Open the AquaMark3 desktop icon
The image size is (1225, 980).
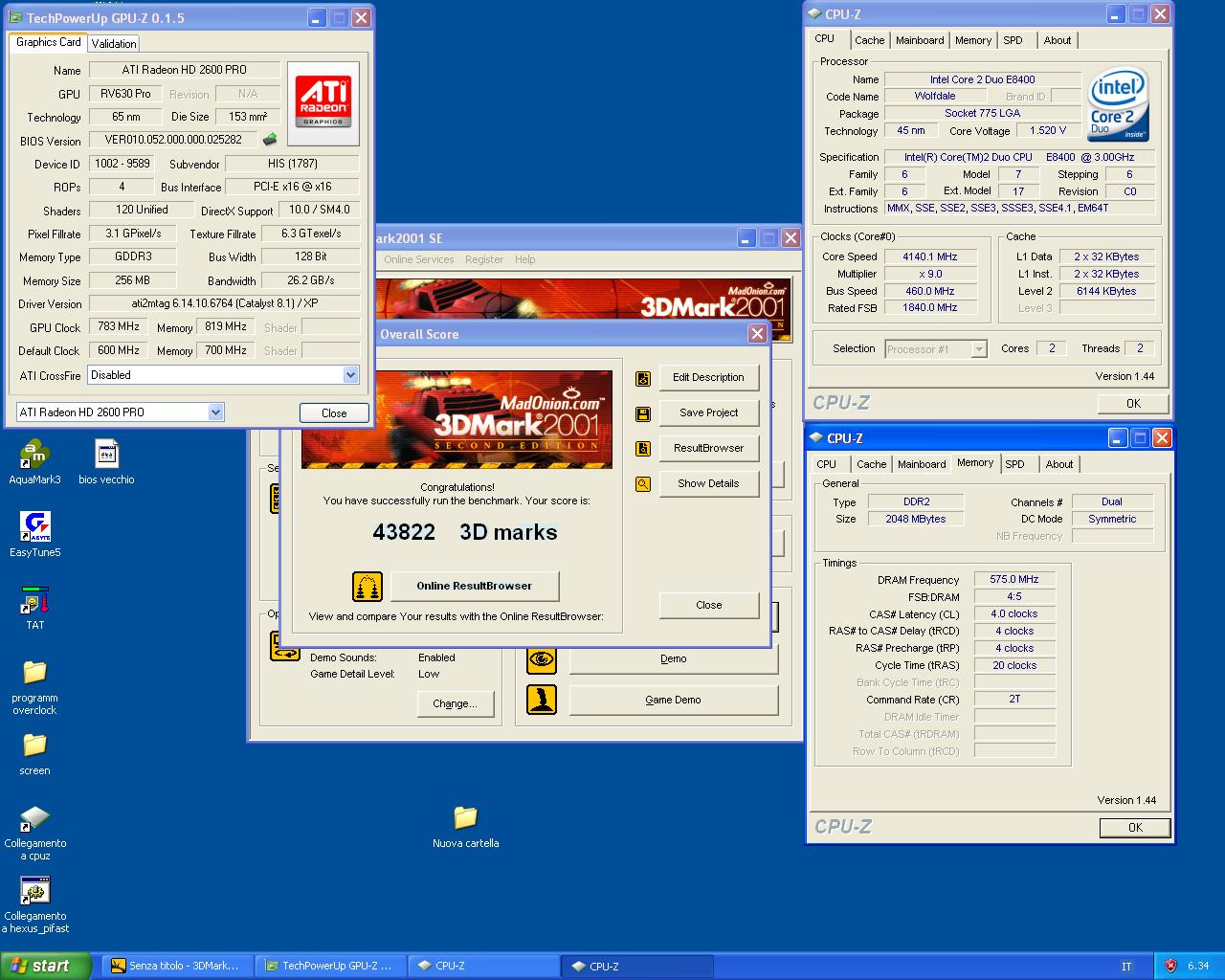pos(34,462)
